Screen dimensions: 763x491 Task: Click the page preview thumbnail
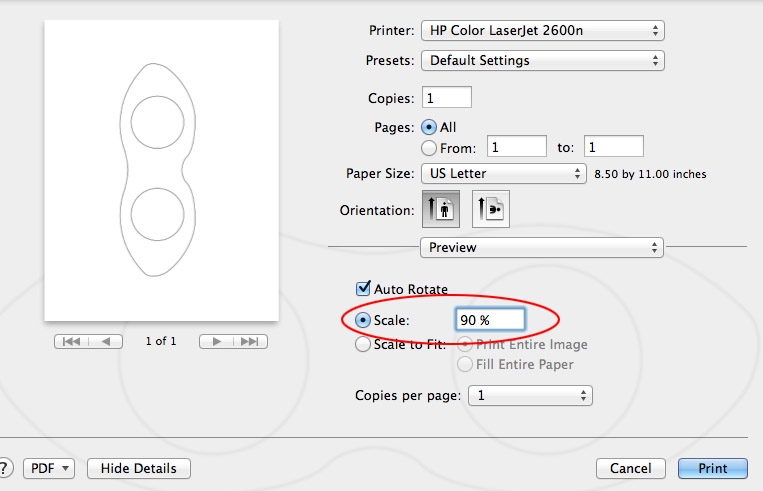click(x=162, y=170)
